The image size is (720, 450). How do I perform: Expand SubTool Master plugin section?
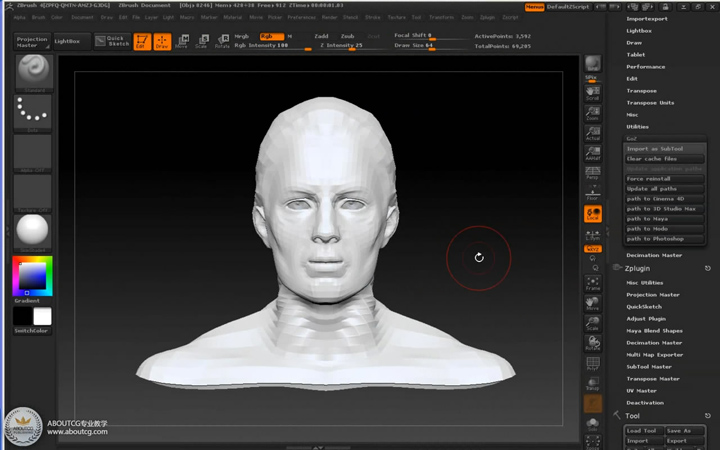[x=649, y=367]
